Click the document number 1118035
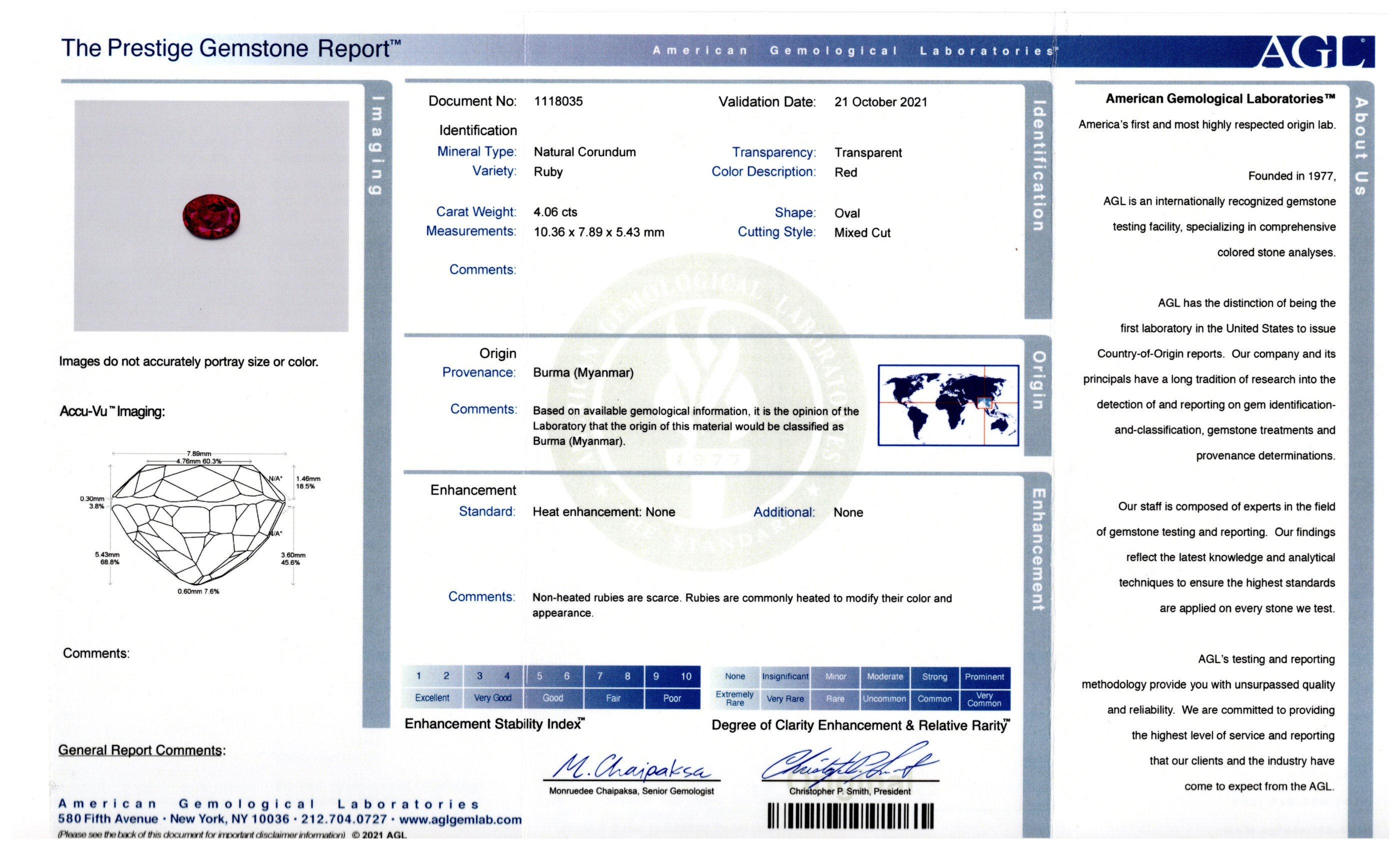The width and height of the screenshot is (1400, 850). [558, 101]
